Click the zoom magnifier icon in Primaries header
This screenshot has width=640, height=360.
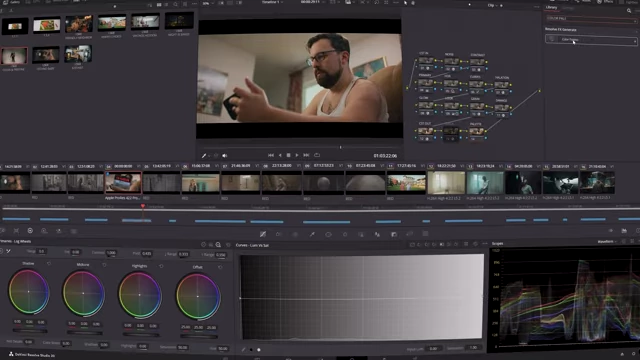[218, 244]
